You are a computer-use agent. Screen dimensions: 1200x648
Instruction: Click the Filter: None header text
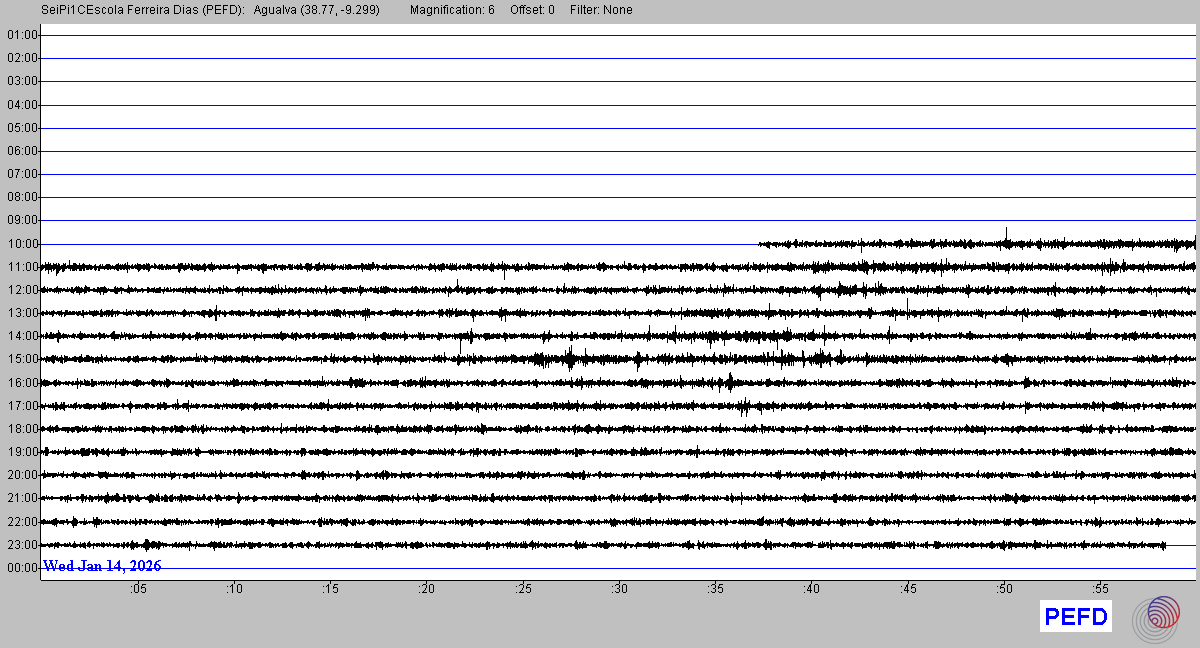(x=601, y=10)
